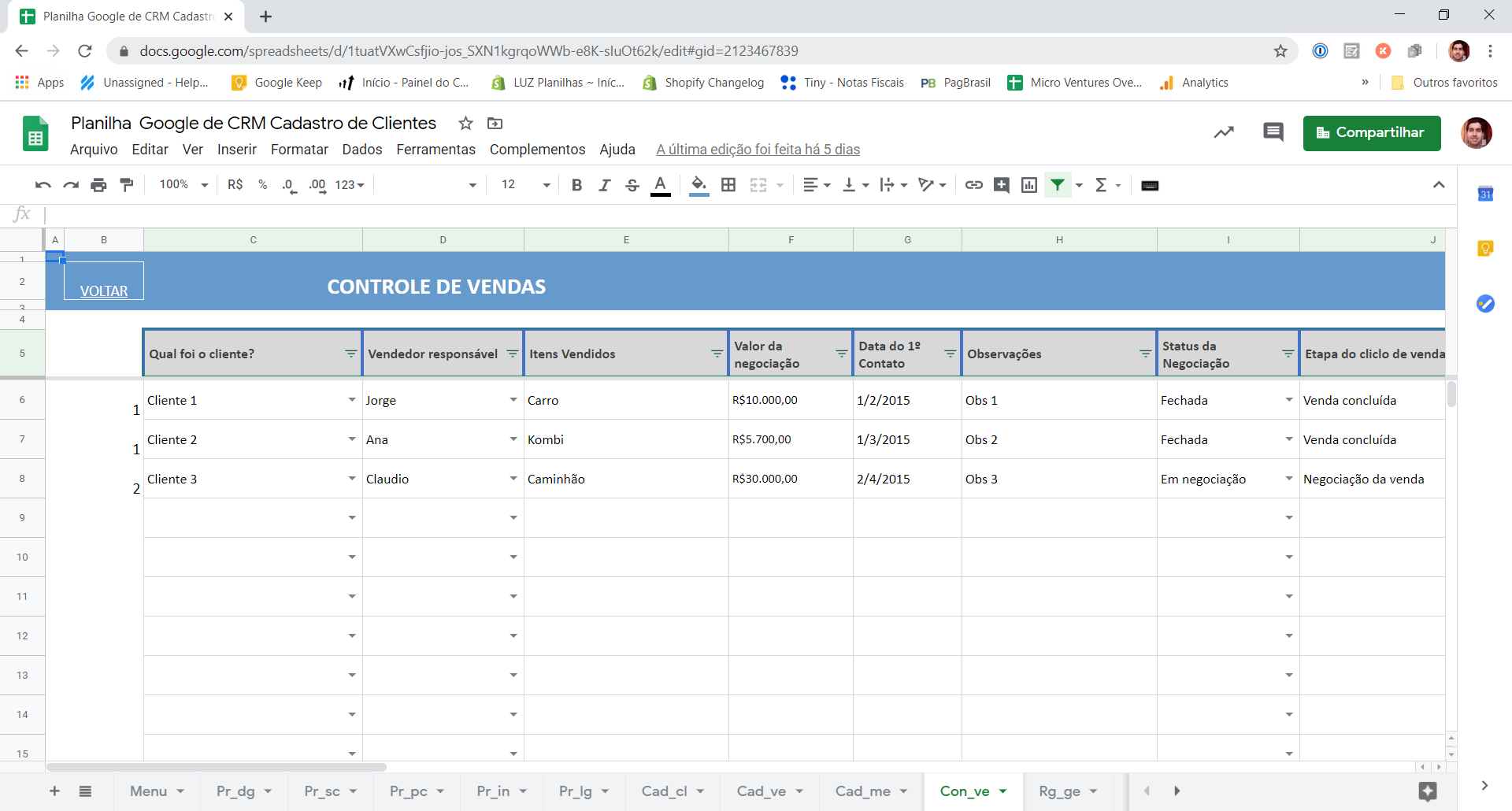Select the cell containing Caminhão
Image resolution: width=1512 pixels, height=811 pixels.
pos(626,479)
